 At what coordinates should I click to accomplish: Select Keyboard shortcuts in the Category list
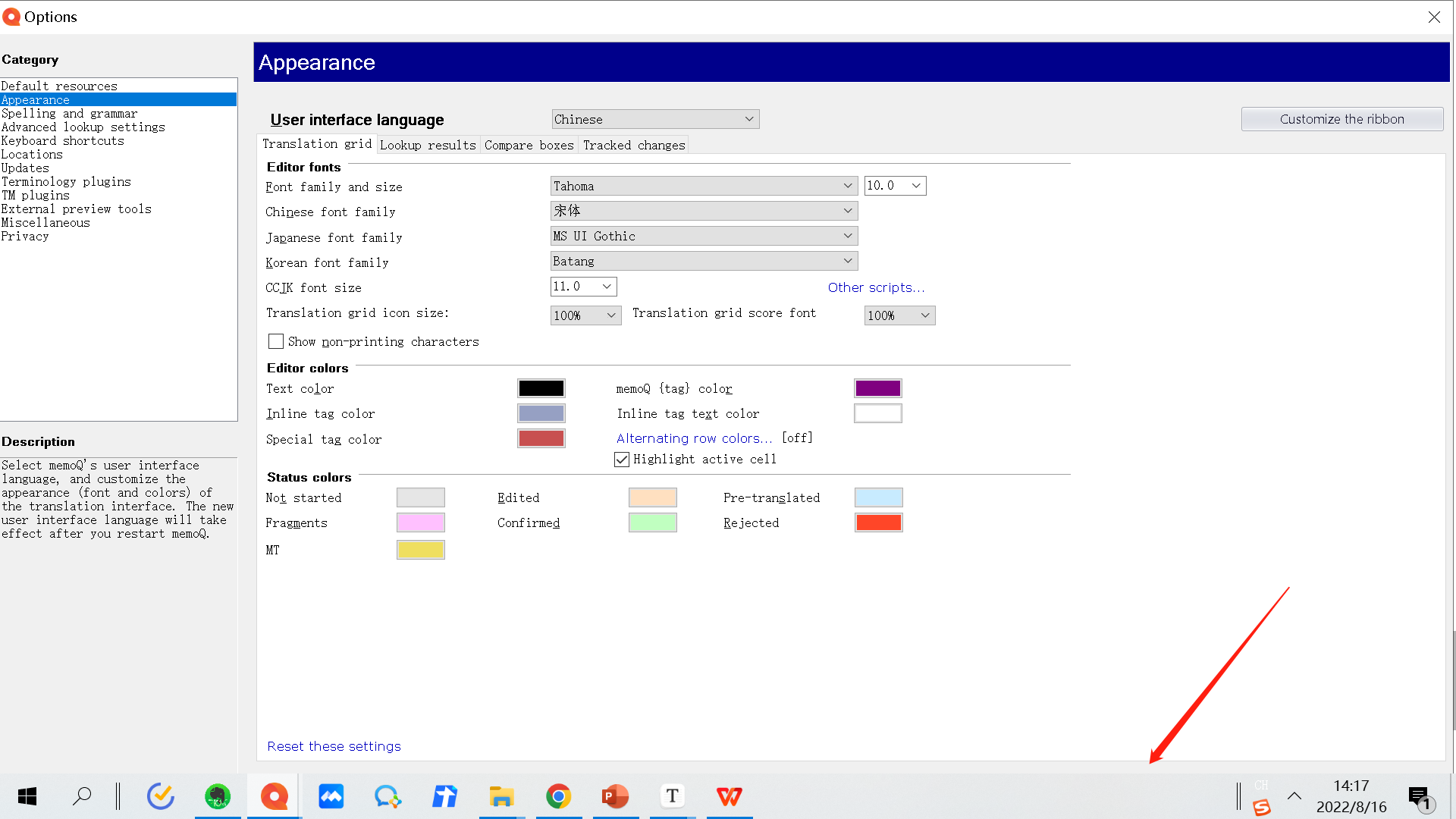click(x=62, y=141)
